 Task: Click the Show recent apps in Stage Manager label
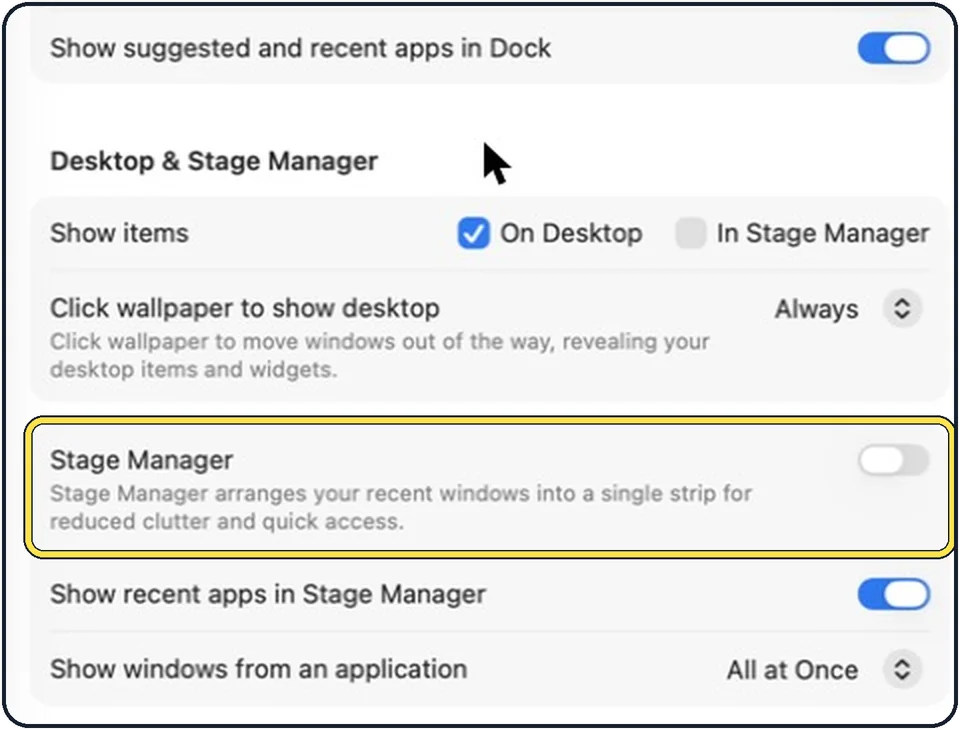click(268, 594)
